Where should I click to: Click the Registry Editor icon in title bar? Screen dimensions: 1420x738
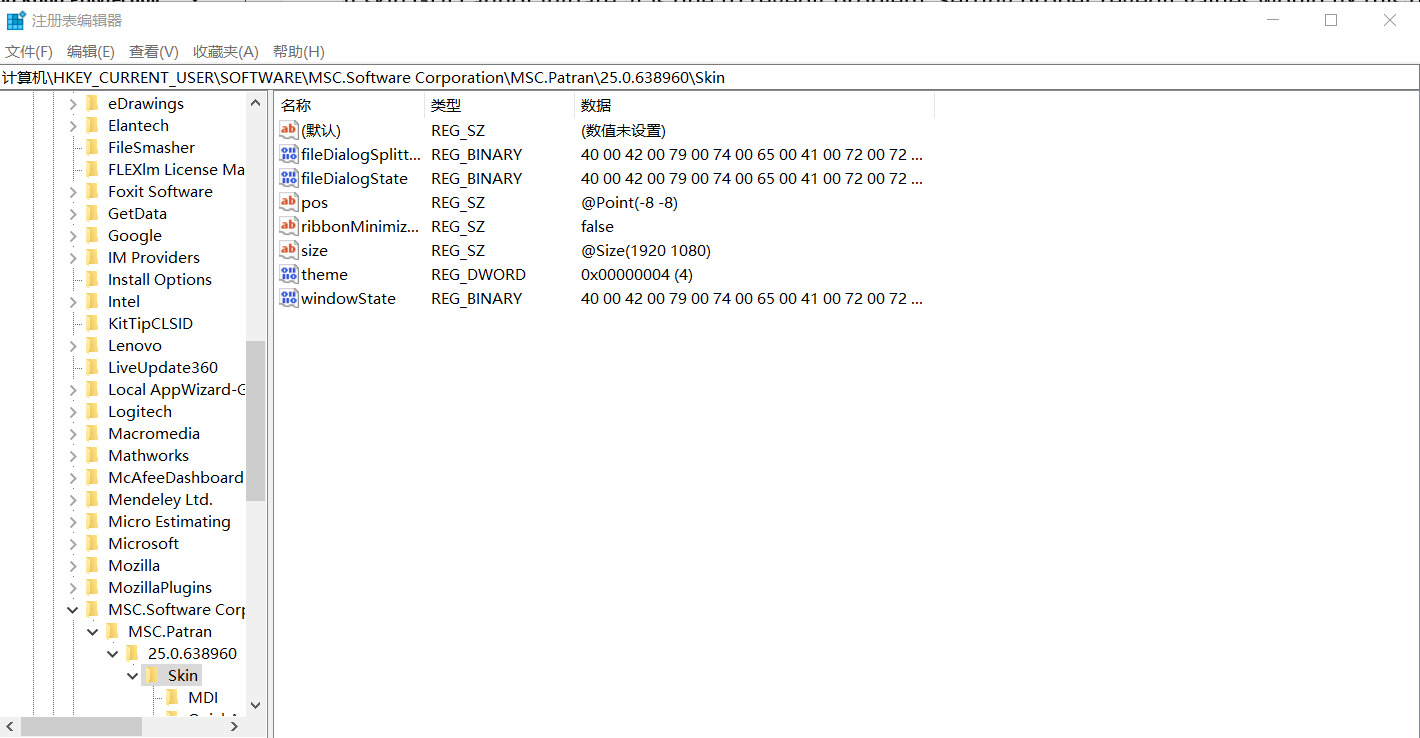tap(15, 19)
